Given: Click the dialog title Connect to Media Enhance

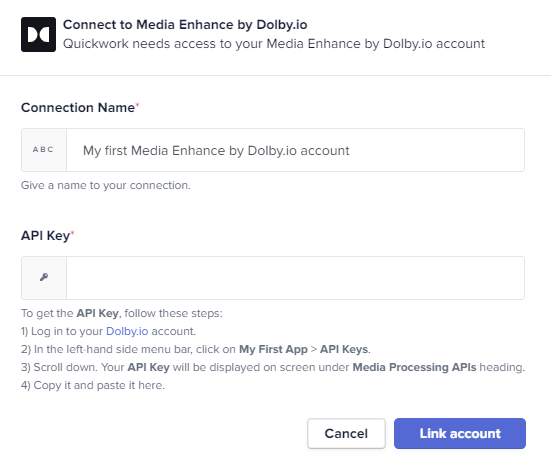Looking at the screenshot, I should click(185, 25).
